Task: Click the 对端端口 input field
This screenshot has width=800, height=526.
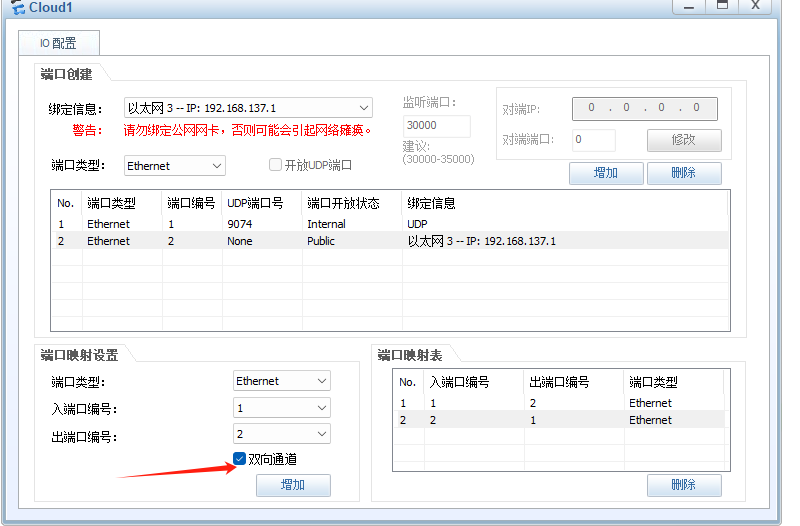Action: click(593, 140)
